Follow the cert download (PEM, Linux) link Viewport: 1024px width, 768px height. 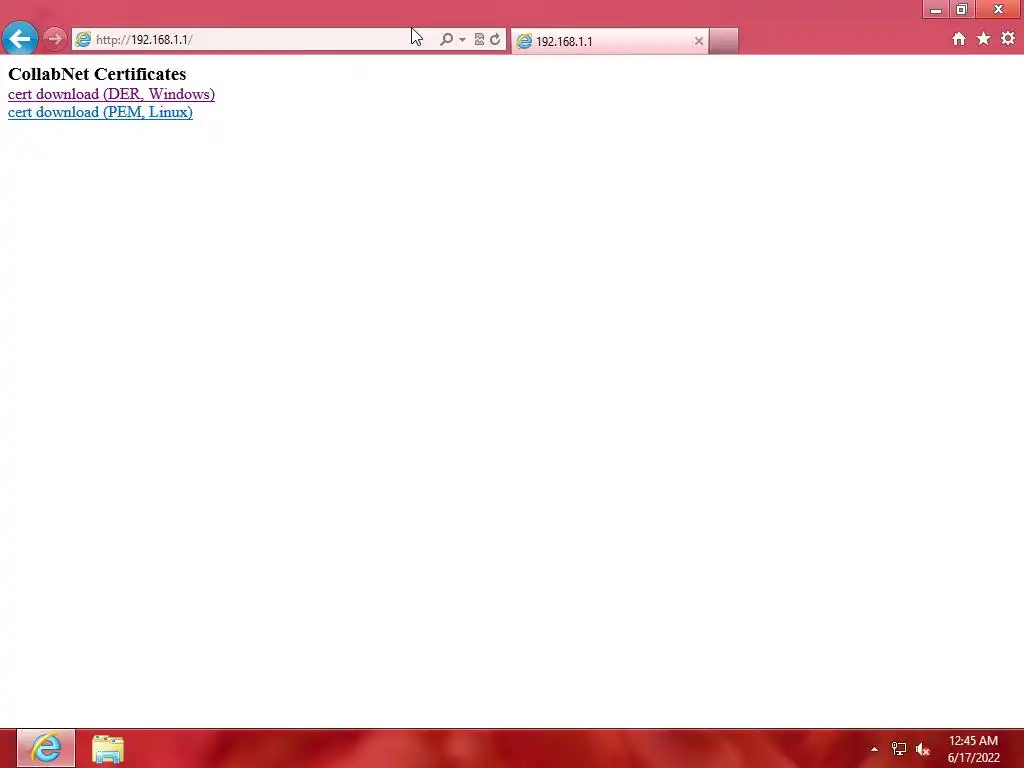tap(100, 112)
